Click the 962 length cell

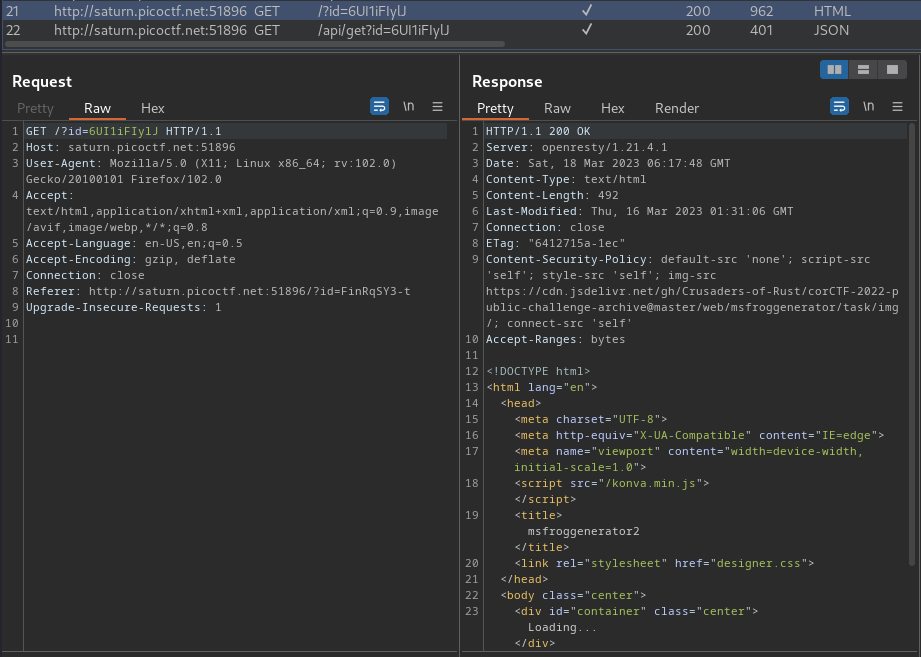762,11
